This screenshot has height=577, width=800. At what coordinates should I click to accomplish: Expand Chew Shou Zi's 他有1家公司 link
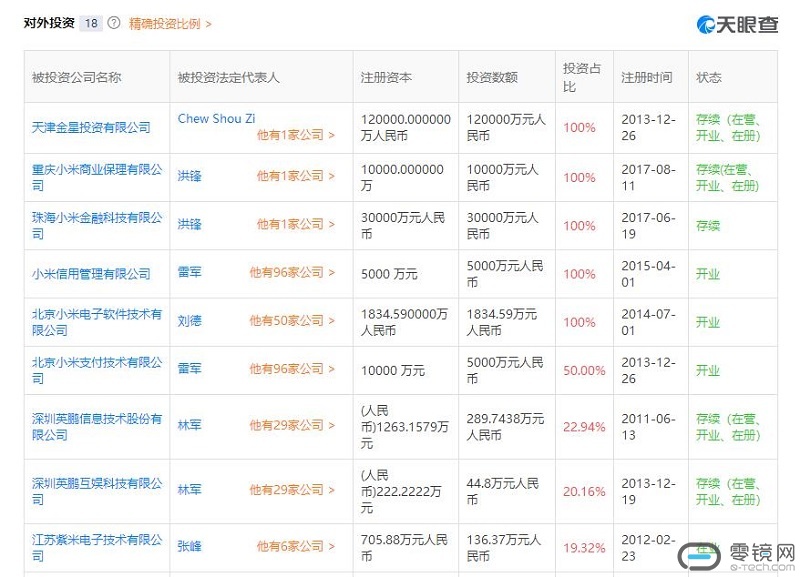coord(295,134)
